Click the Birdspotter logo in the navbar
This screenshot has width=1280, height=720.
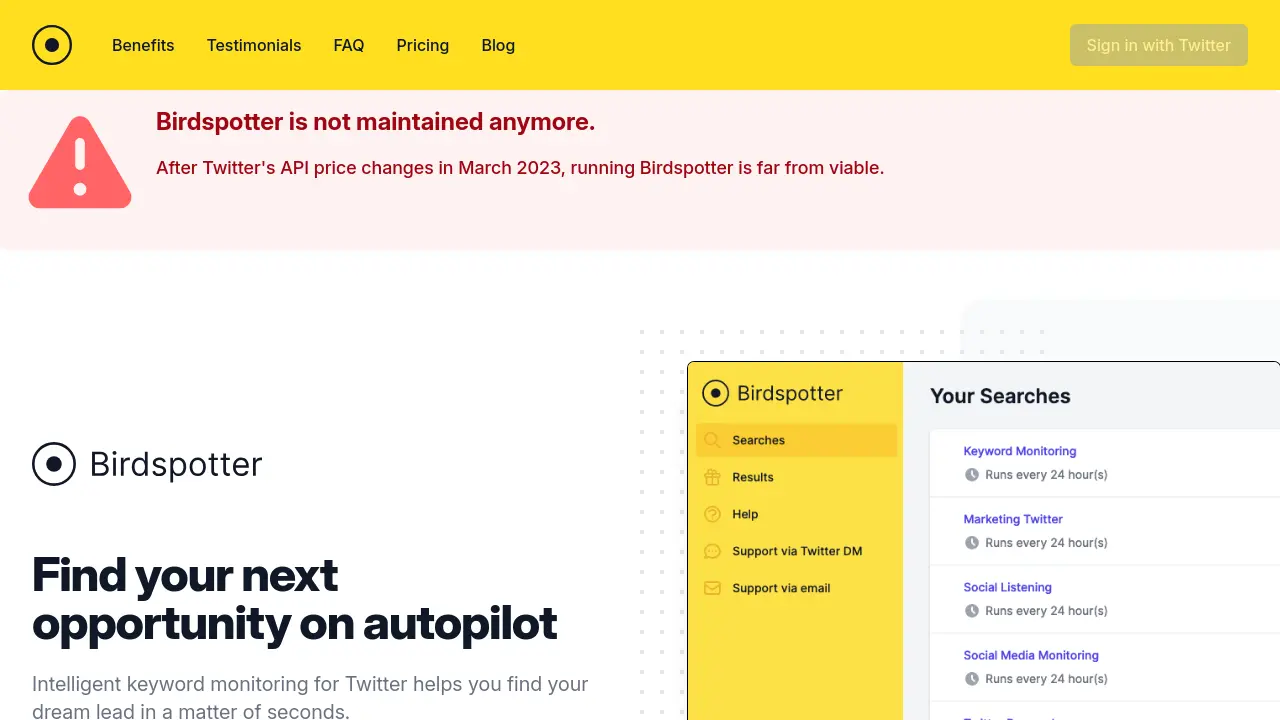click(x=52, y=45)
